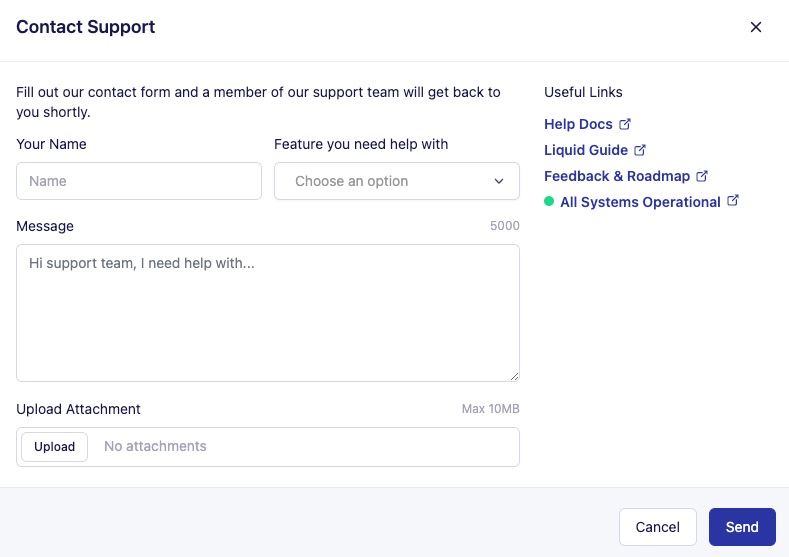Click the green system status dot

coord(549,202)
